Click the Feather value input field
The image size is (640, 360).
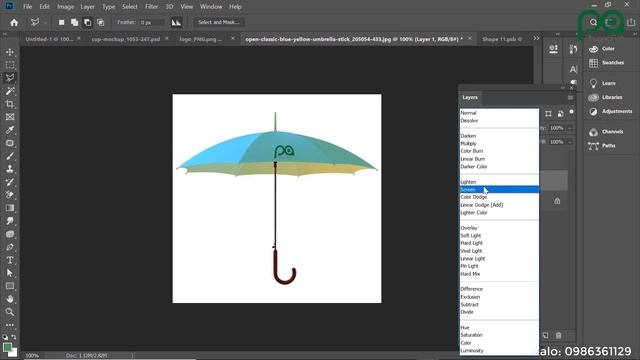click(x=151, y=22)
